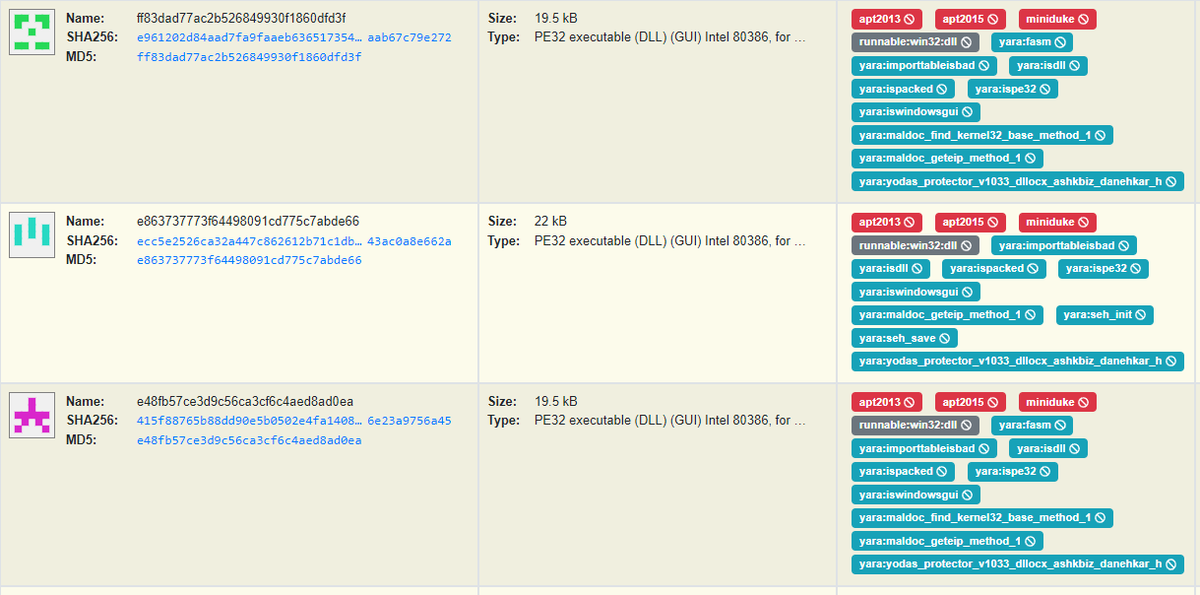The width and height of the screenshot is (1200, 595).
Task: Remove yara:maldoc_geteip_method_1 tag from e48fb57c sample
Action: point(1029,541)
